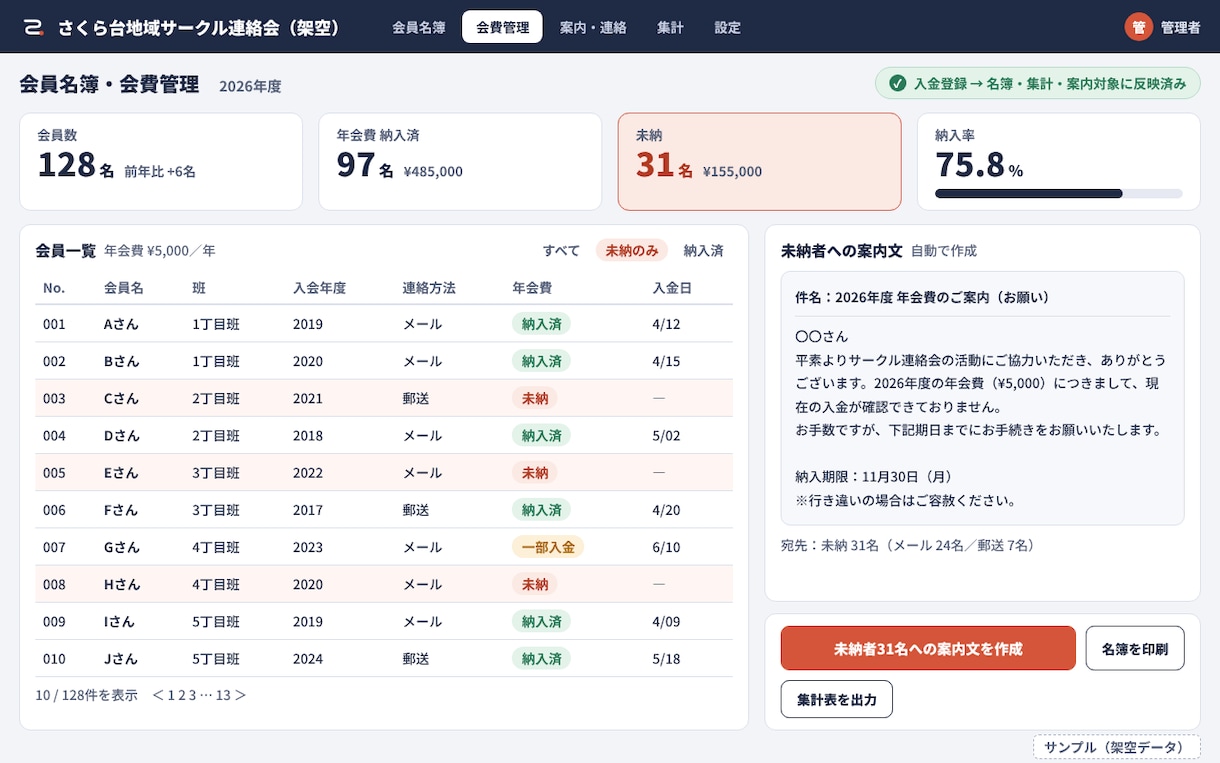This screenshot has height=763, width=1220.
Task: Click 名簿を印刷 button
Action: click(x=1134, y=648)
